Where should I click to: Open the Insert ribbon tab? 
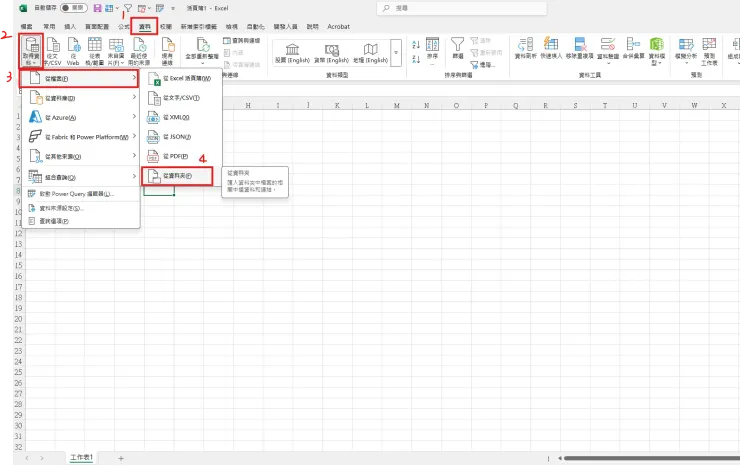click(x=70, y=27)
